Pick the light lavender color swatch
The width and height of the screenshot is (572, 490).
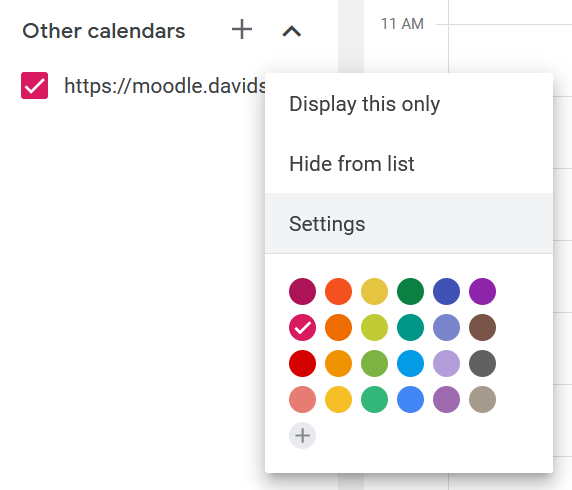point(447,363)
